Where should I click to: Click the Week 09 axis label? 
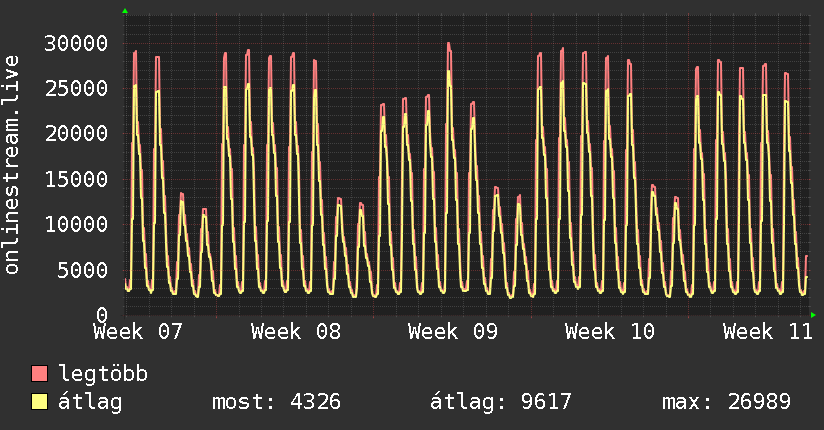pos(452,332)
